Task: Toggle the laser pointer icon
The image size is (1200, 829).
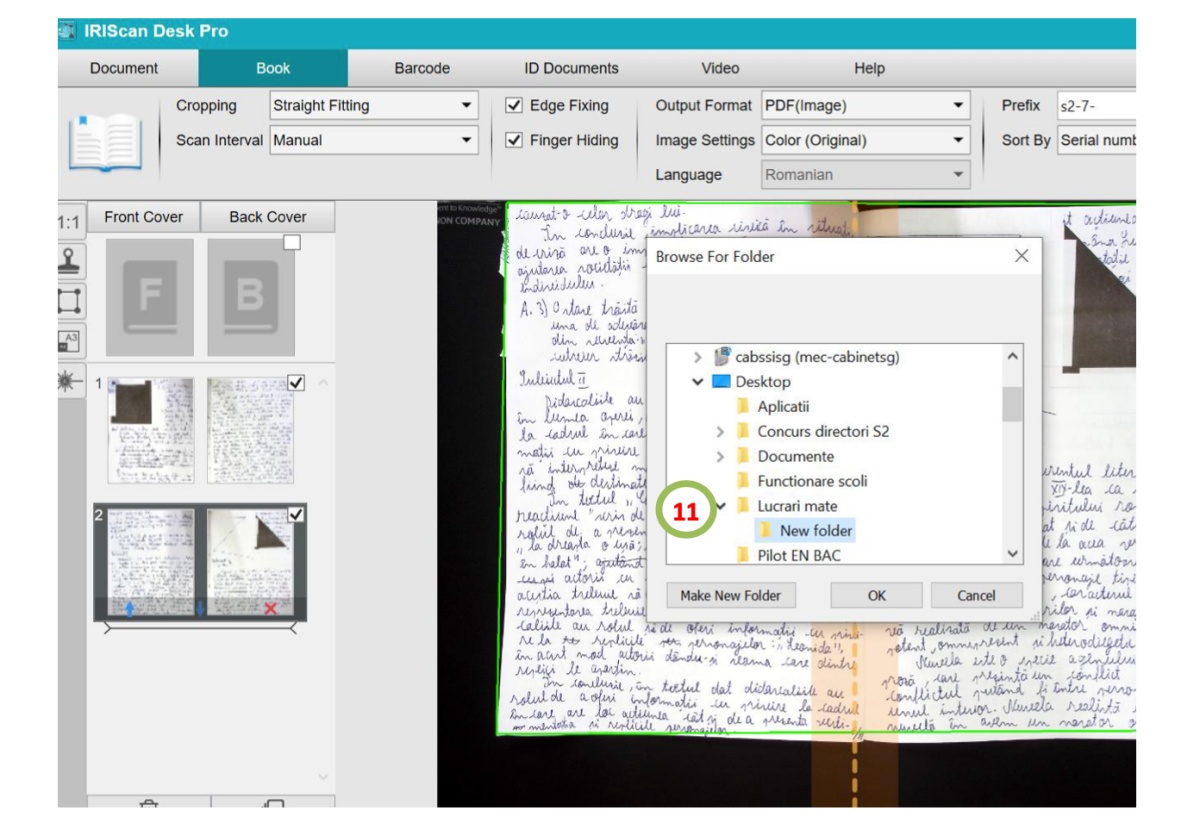Action: pos(70,381)
